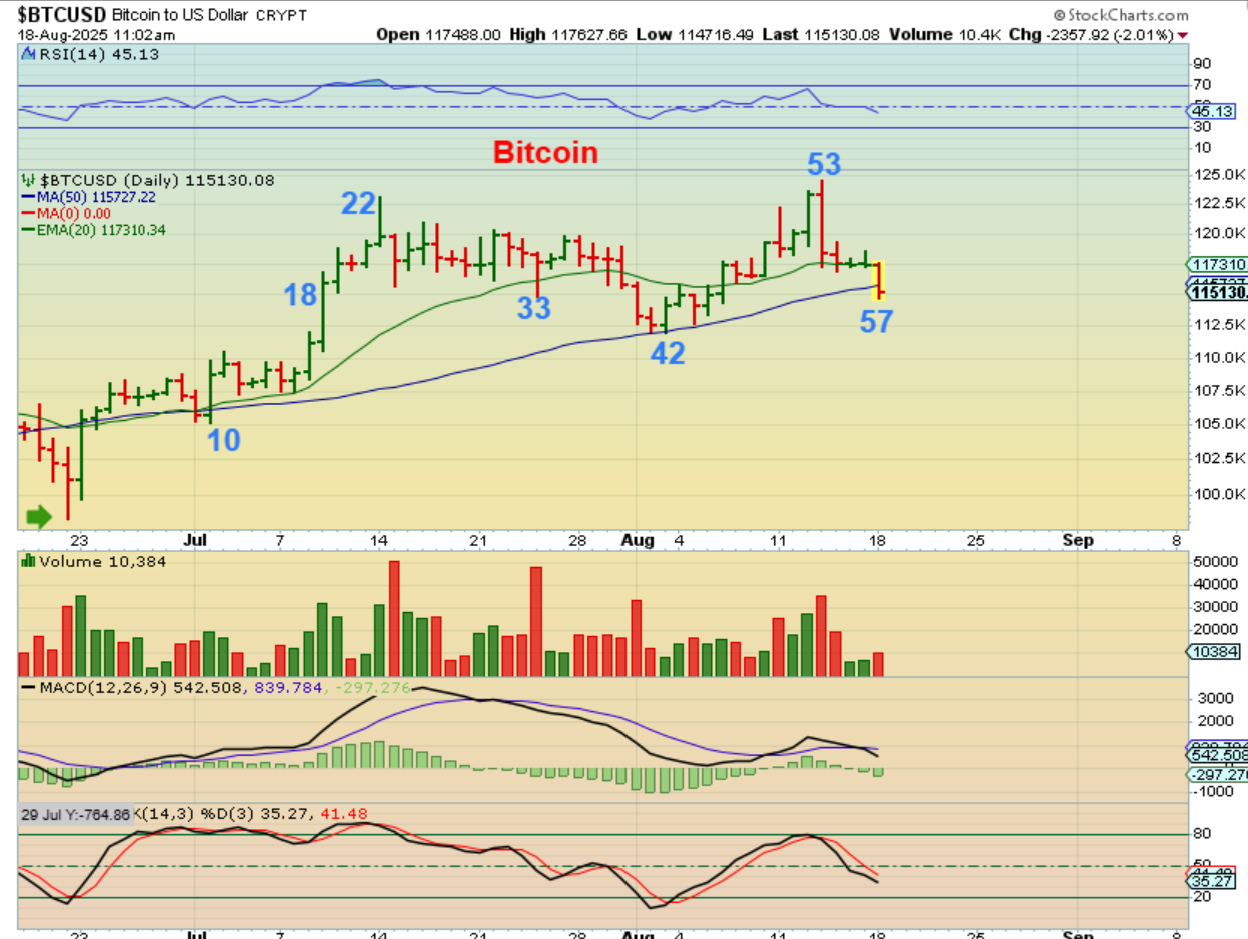Click the blue '18' annotation on the chart
This screenshot has height=939, width=1248.
tap(301, 295)
